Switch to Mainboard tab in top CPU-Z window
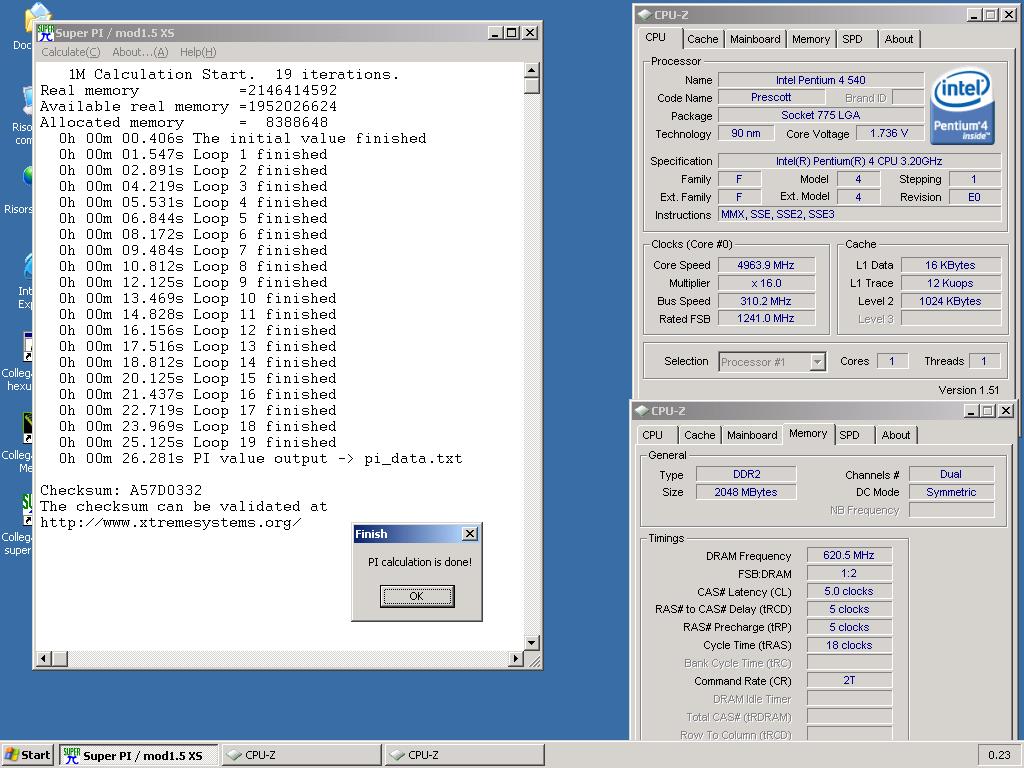 [755, 39]
